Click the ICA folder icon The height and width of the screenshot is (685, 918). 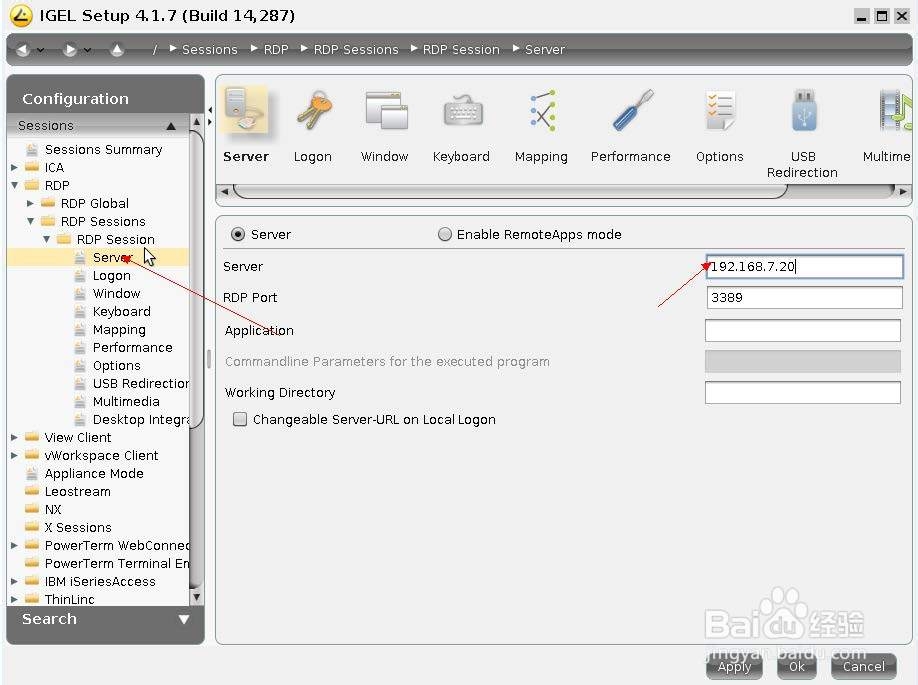coord(32,167)
